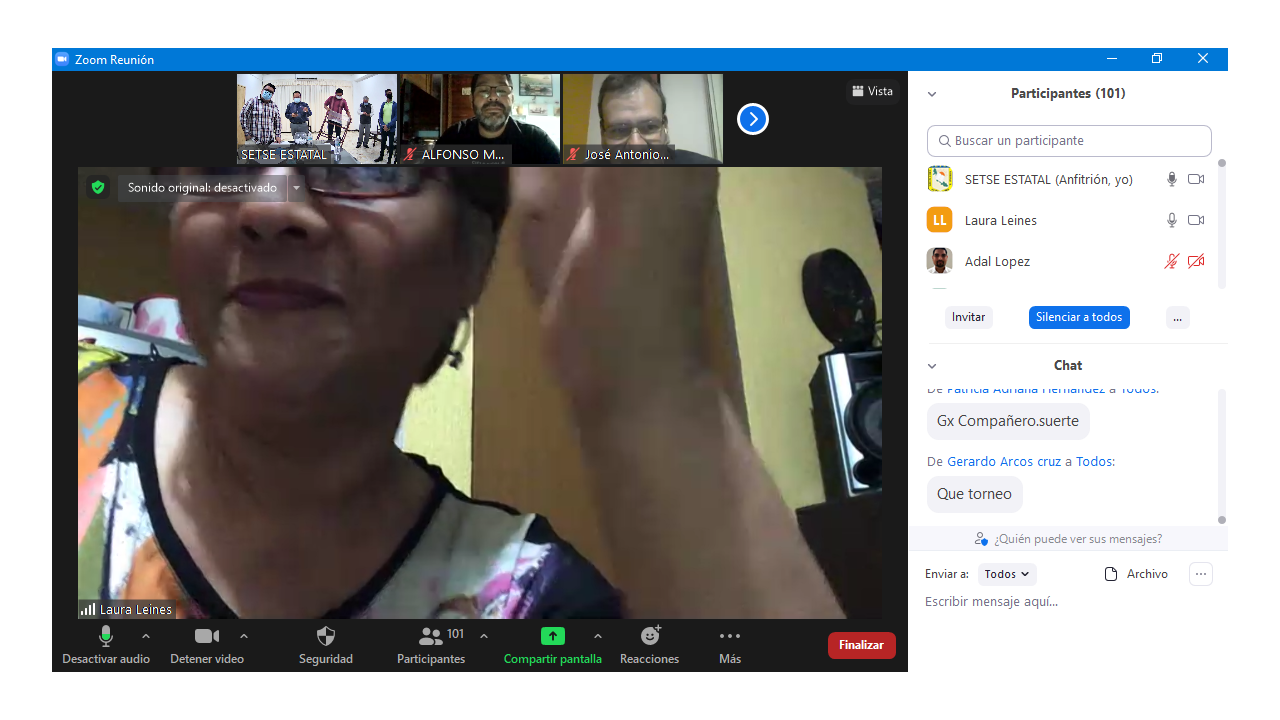1280x720 pixels.
Task: Click the chat panel scrollbar
Action: click(1221, 455)
